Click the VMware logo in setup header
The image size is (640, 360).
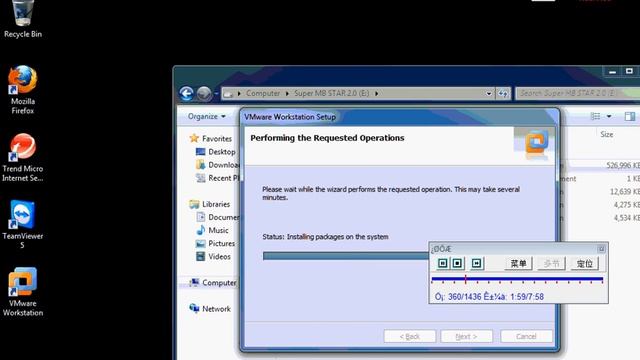coord(536,142)
